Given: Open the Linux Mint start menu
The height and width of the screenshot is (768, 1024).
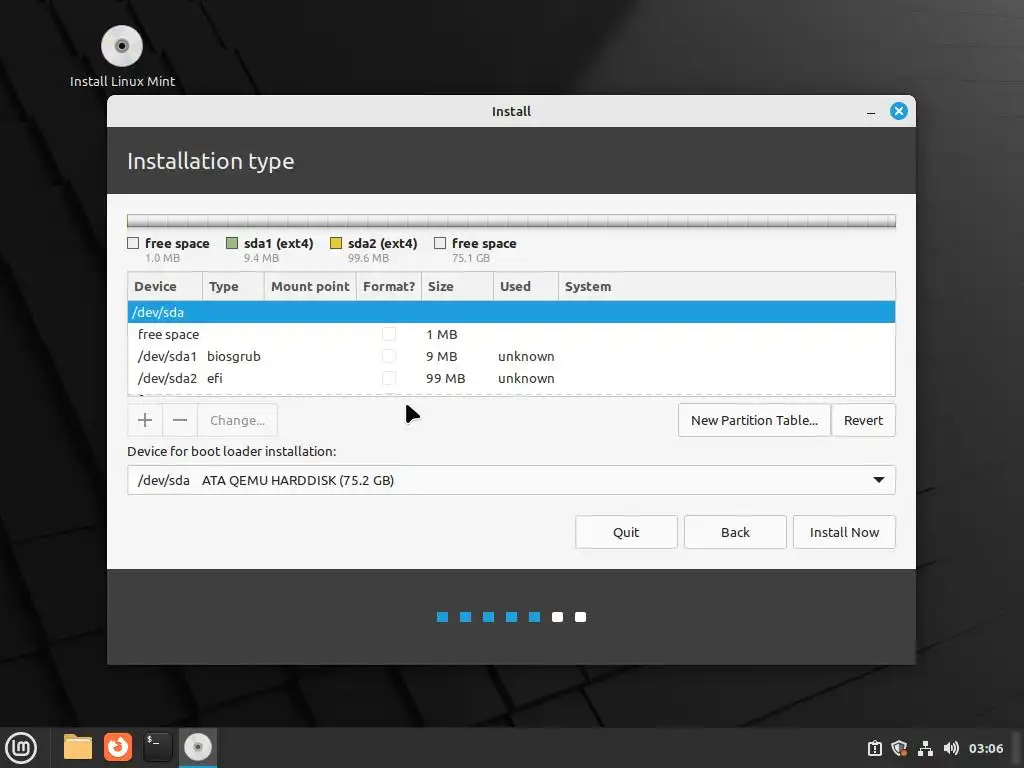Looking at the screenshot, I should coord(21,748).
